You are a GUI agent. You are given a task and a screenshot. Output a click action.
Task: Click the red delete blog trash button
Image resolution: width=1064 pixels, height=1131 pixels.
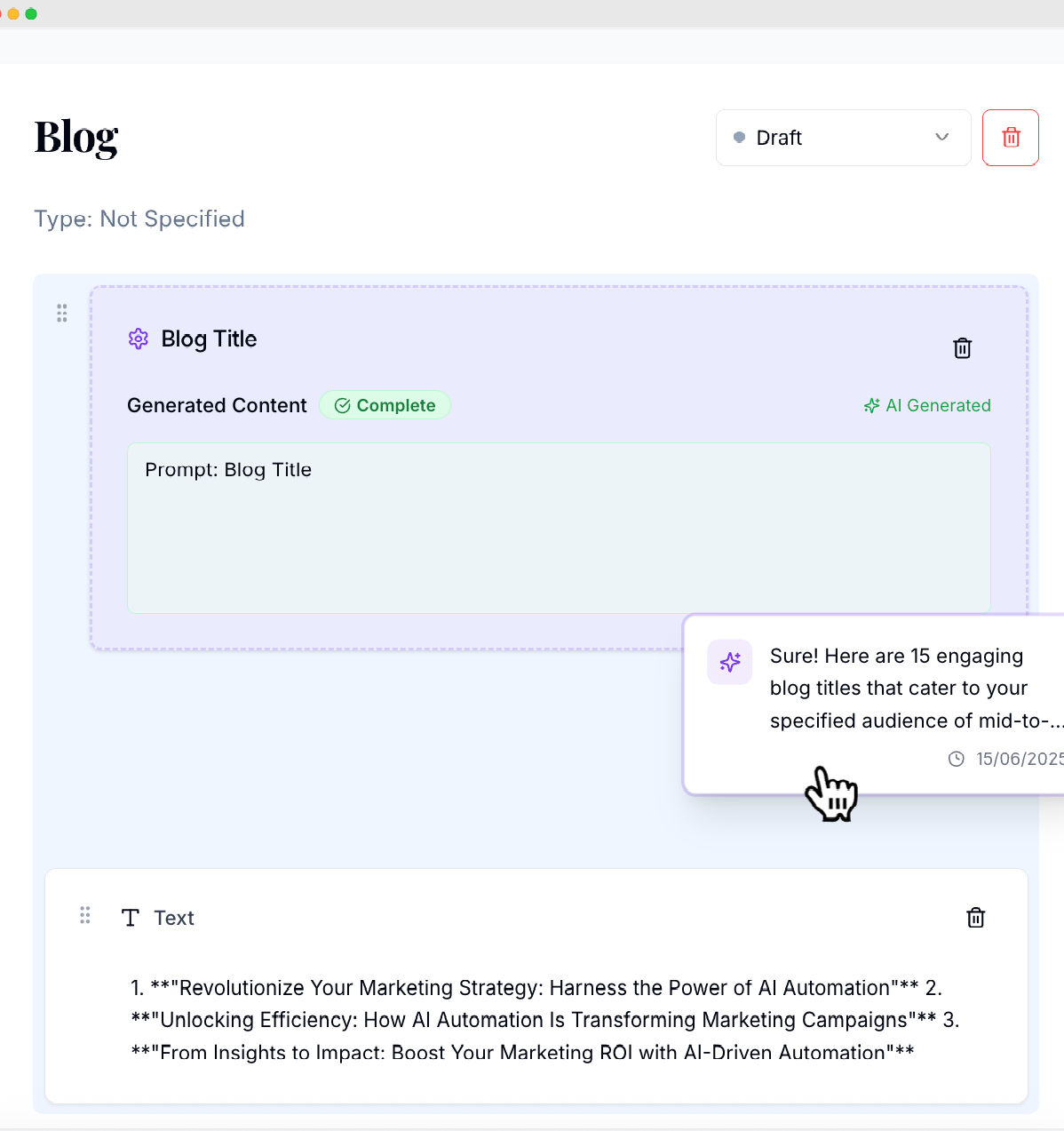[x=1011, y=138]
